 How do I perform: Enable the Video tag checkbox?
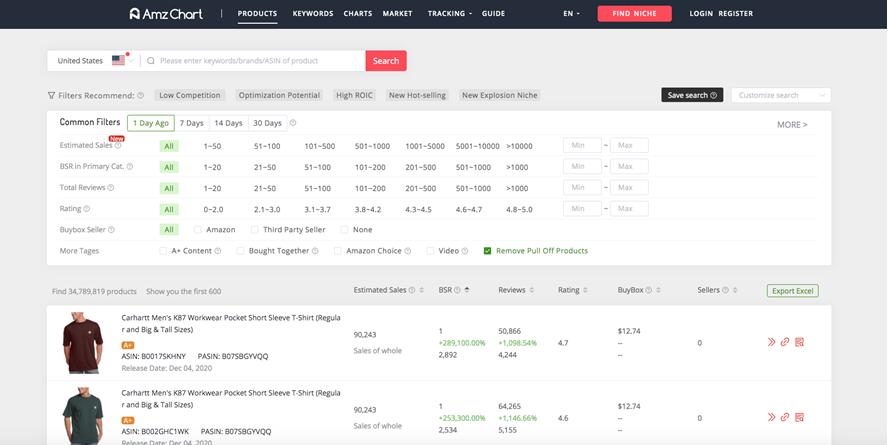(430, 251)
